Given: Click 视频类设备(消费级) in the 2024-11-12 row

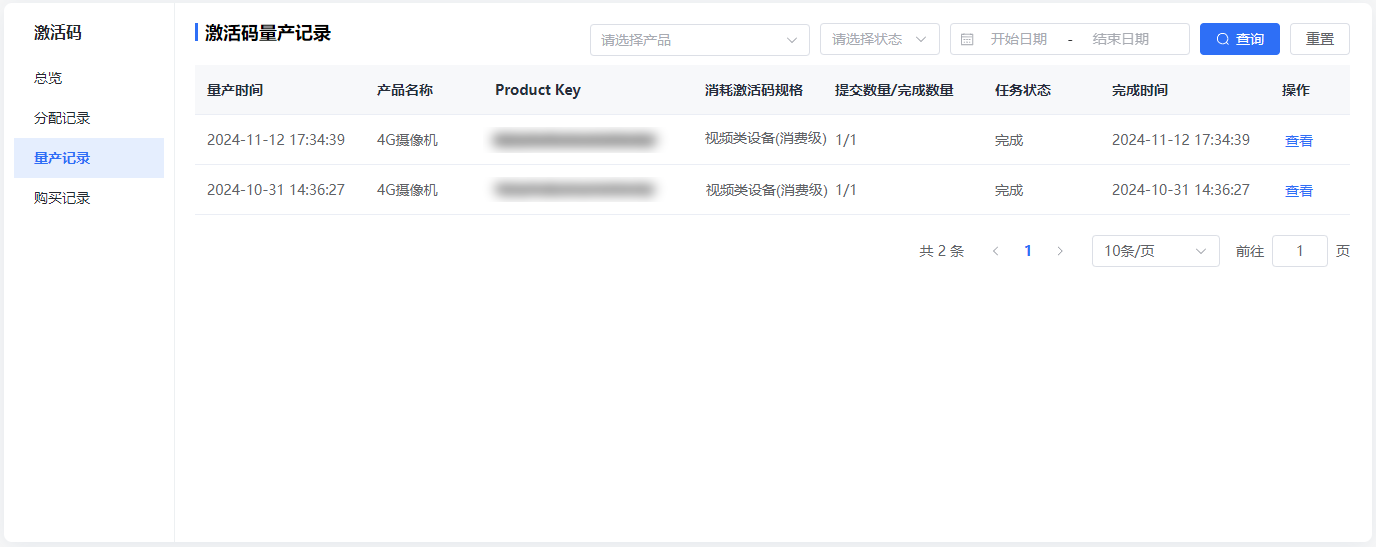Looking at the screenshot, I should pos(766,139).
